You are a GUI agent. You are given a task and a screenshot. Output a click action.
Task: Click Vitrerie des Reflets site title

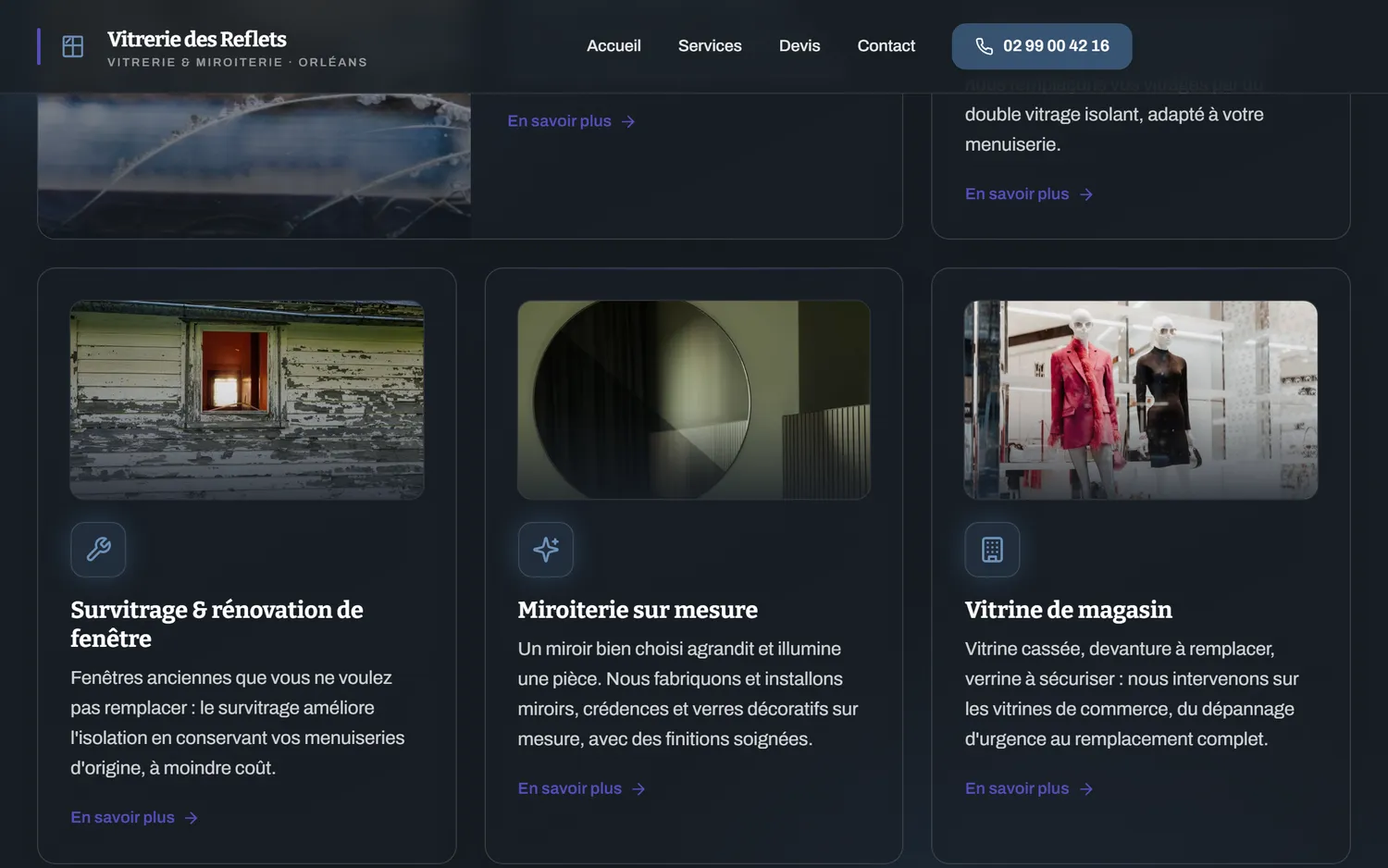[x=197, y=39]
